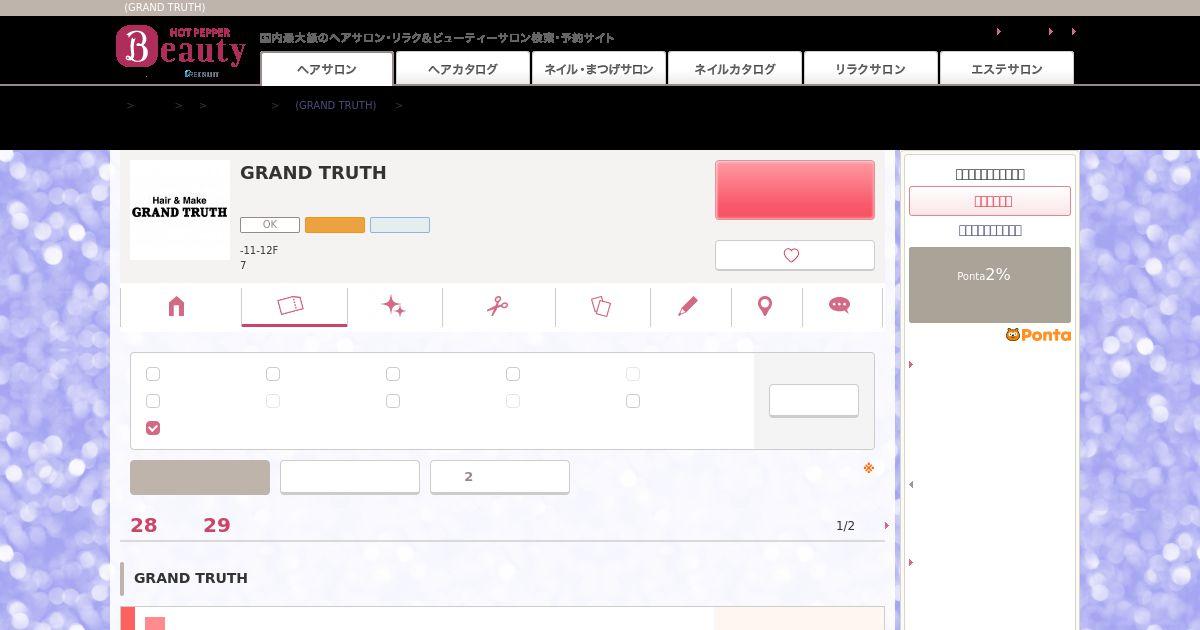
Task: Tick the third checkbox in the second filter row
Action: [393, 401]
